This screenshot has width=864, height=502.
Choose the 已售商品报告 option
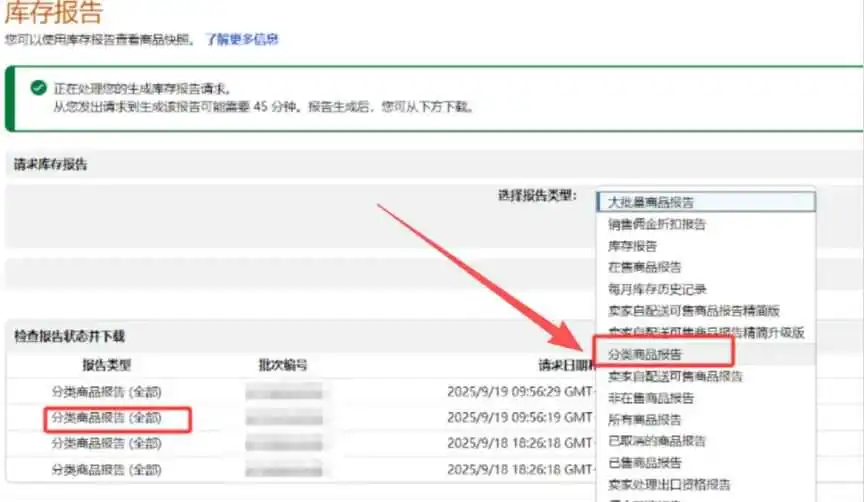[644, 462]
